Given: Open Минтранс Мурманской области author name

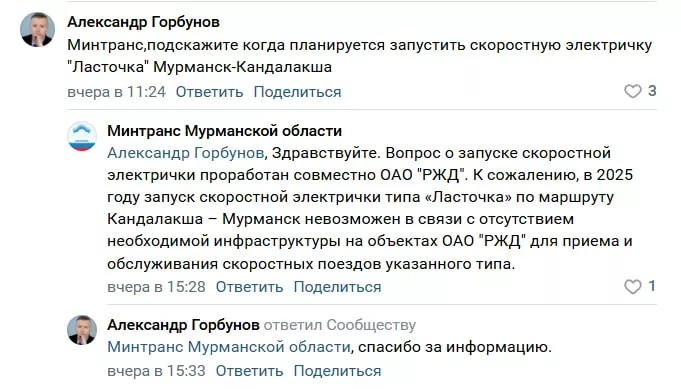Looking at the screenshot, I should pyautogui.click(x=225, y=131).
